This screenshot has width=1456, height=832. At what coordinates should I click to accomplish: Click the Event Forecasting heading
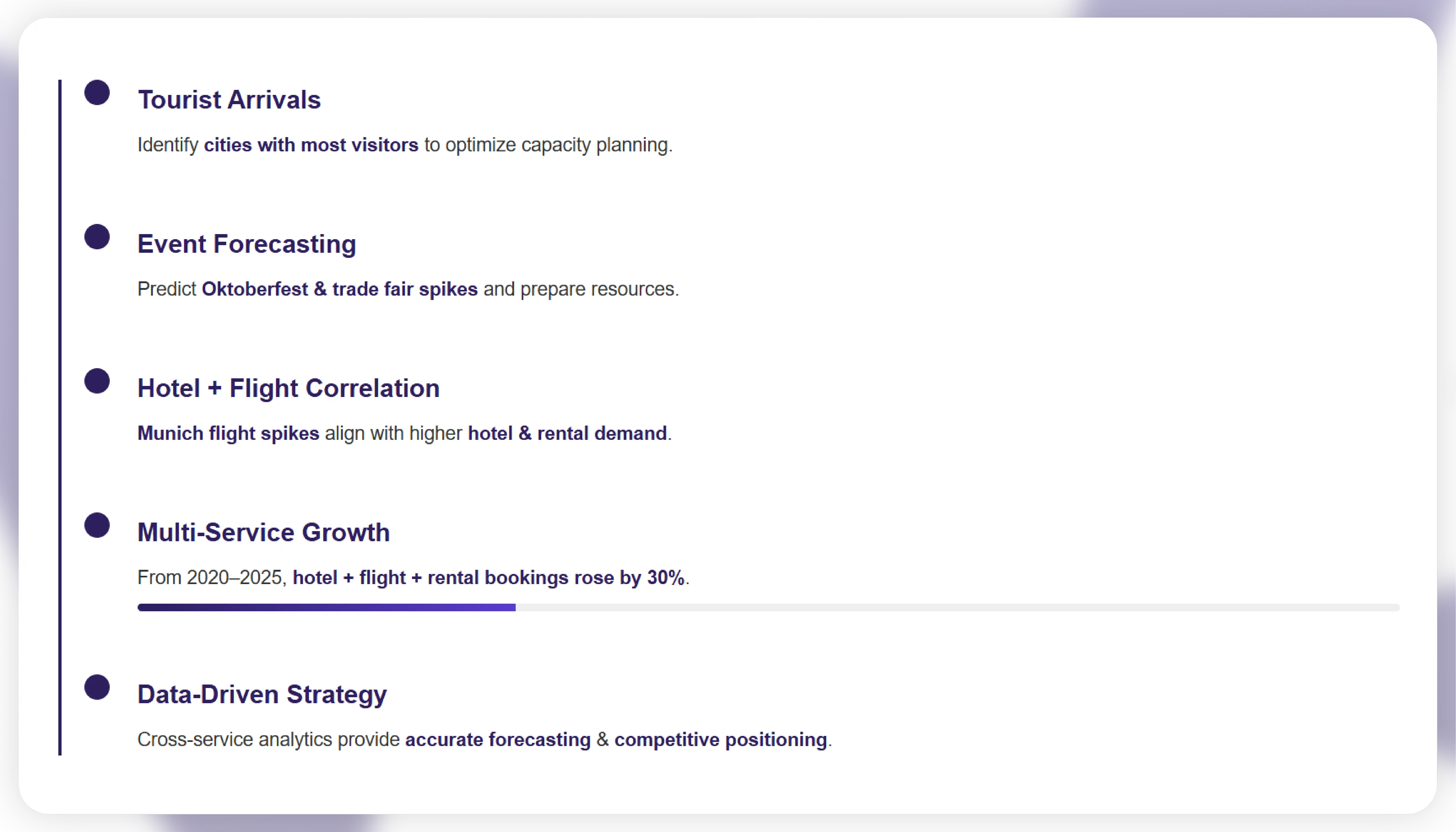click(246, 244)
